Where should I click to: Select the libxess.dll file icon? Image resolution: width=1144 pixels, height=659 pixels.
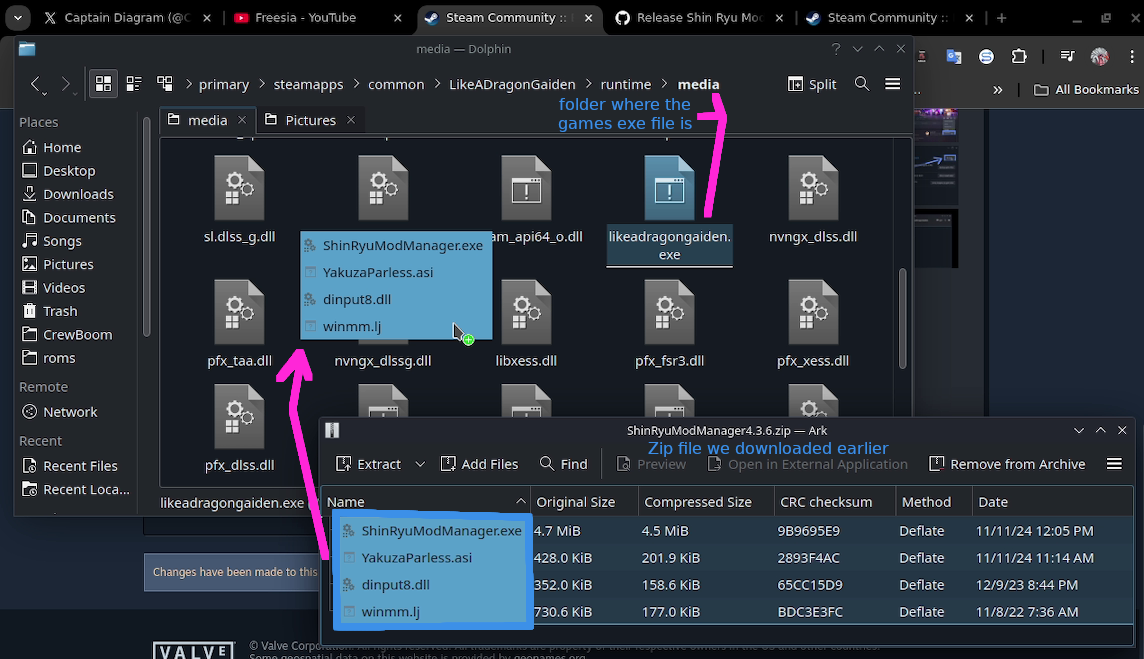[526, 312]
